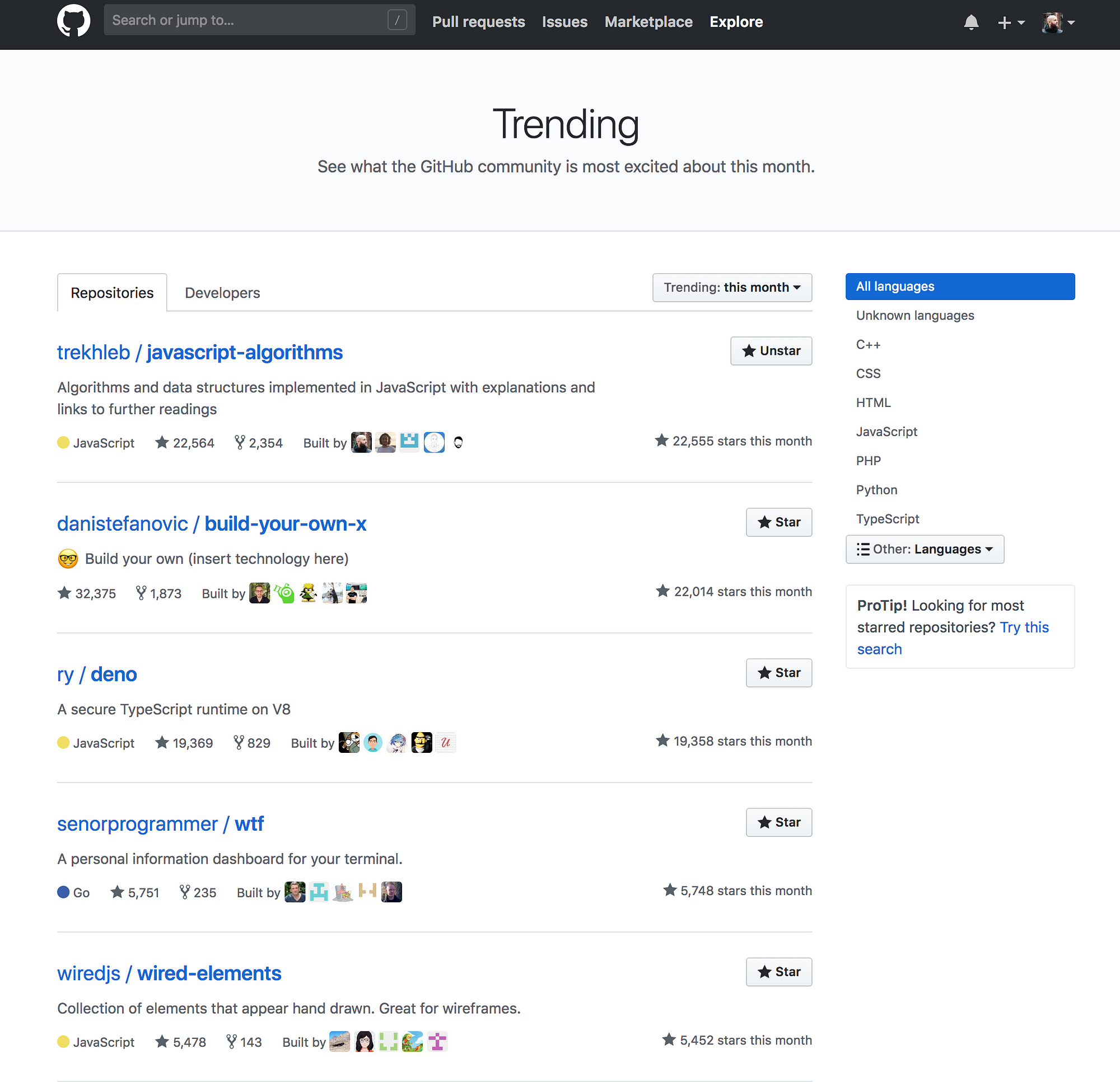View wired-elements 5,478 stargazers
Screen dimensions: 1120x1082
(x=180, y=1043)
